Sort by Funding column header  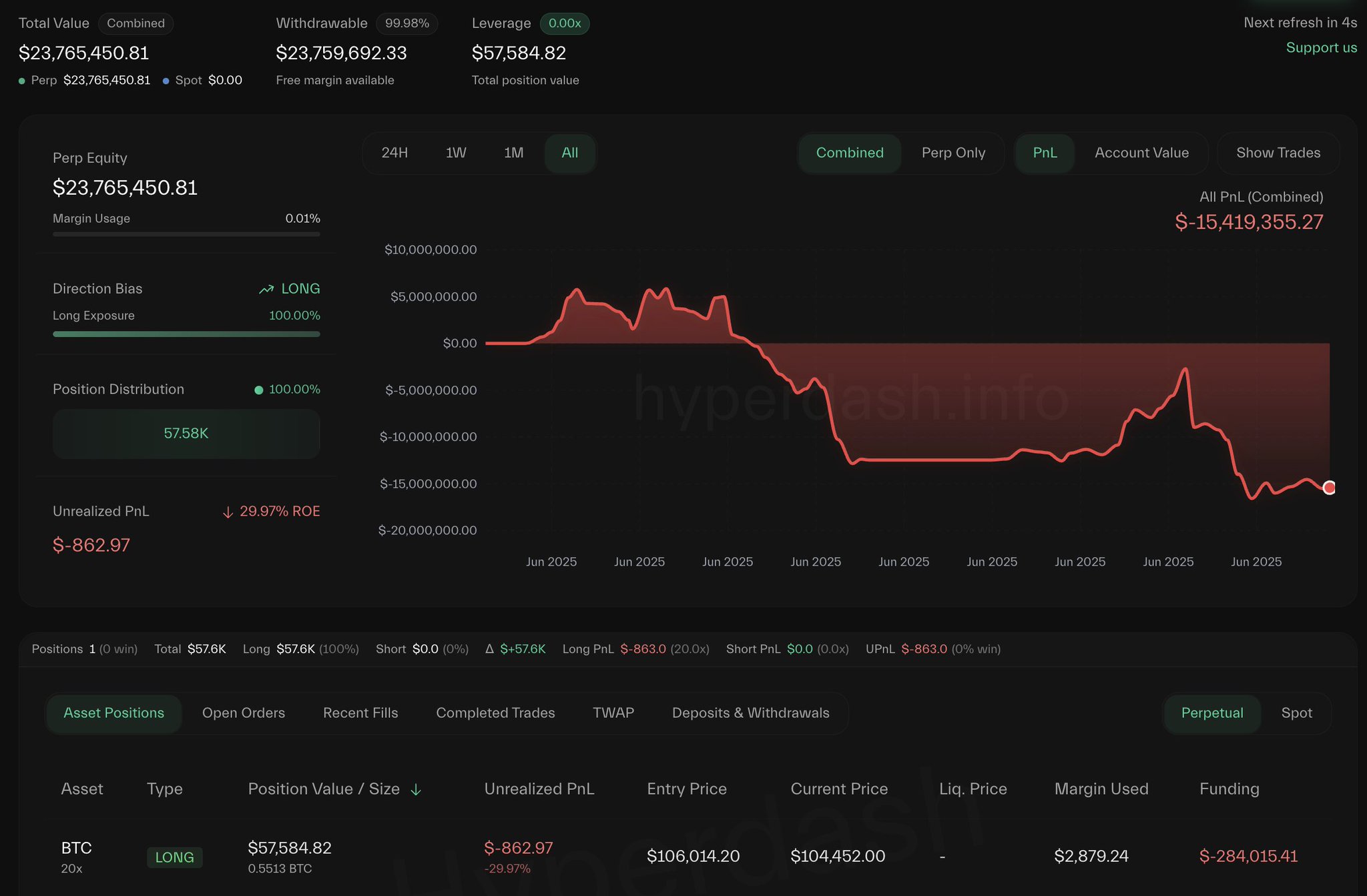[1229, 789]
